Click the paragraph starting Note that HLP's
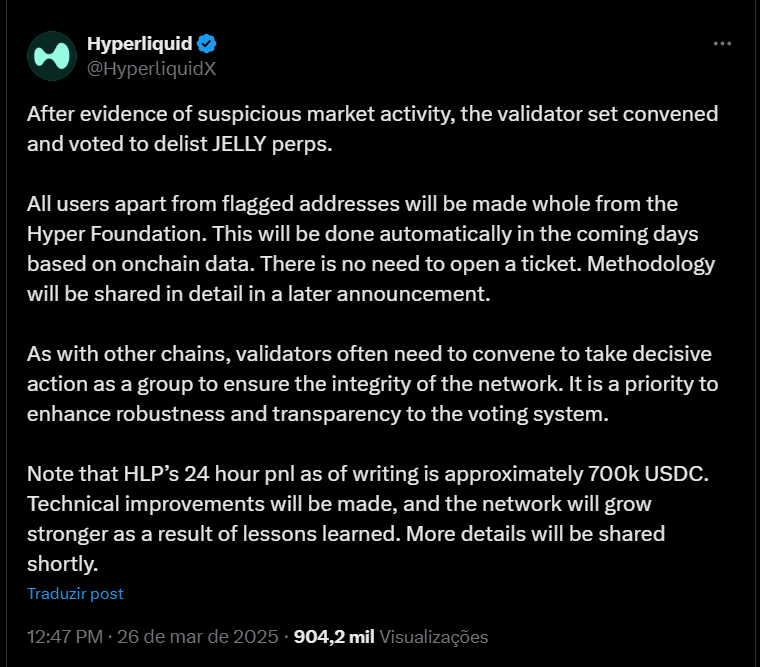The width and height of the screenshot is (760, 667). tap(368, 519)
